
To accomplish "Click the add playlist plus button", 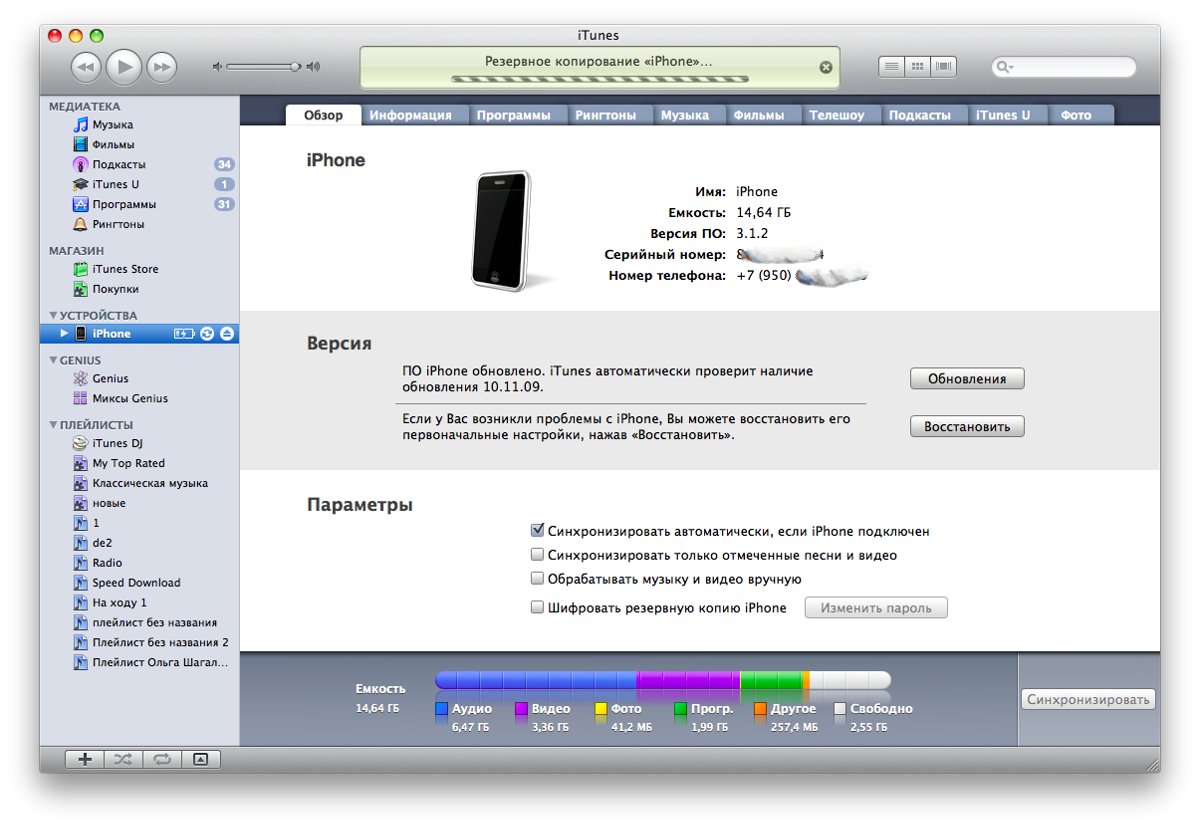I will click(85, 759).
